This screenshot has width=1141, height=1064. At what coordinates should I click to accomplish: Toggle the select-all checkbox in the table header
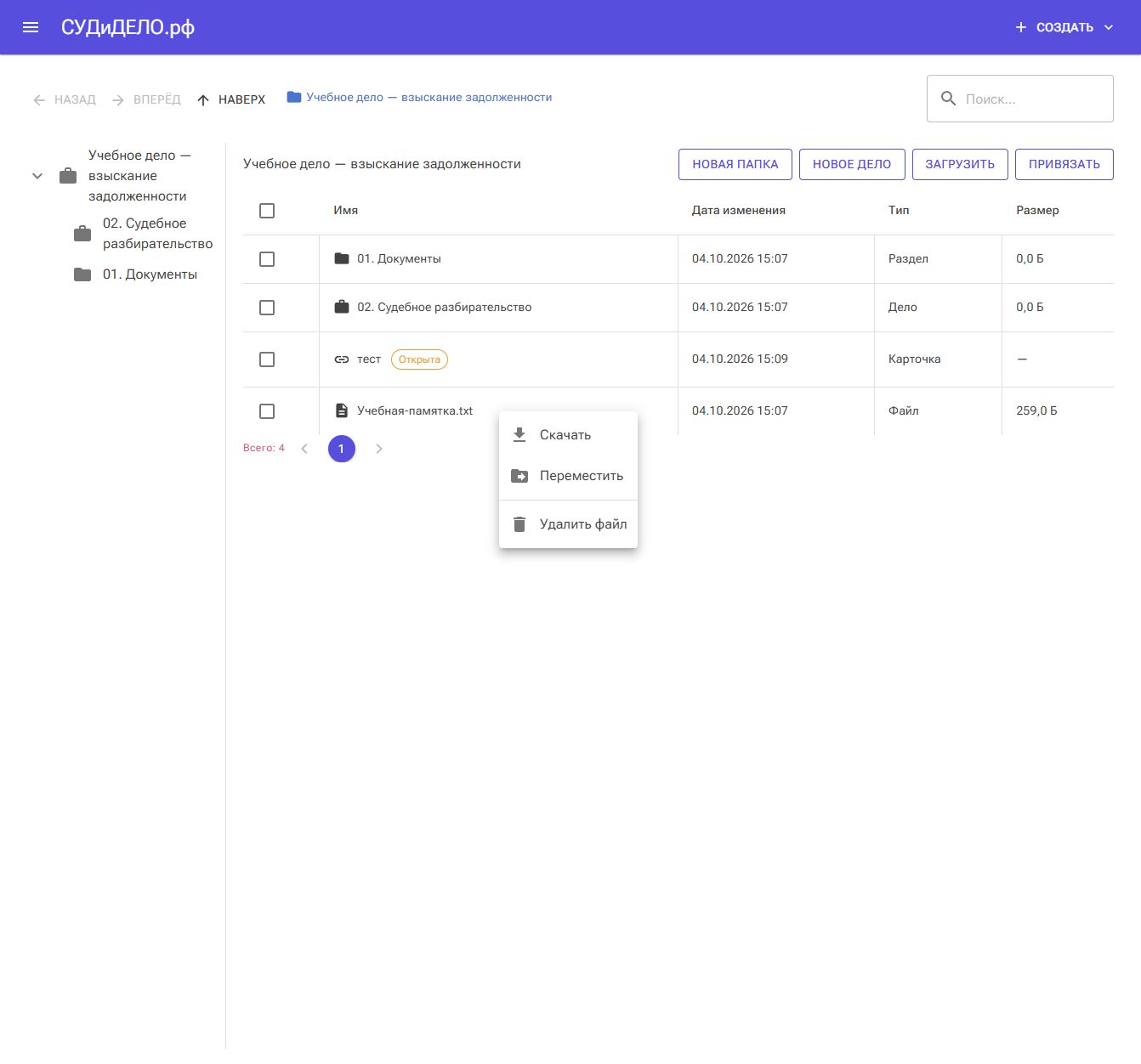pyautogui.click(x=267, y=211)
